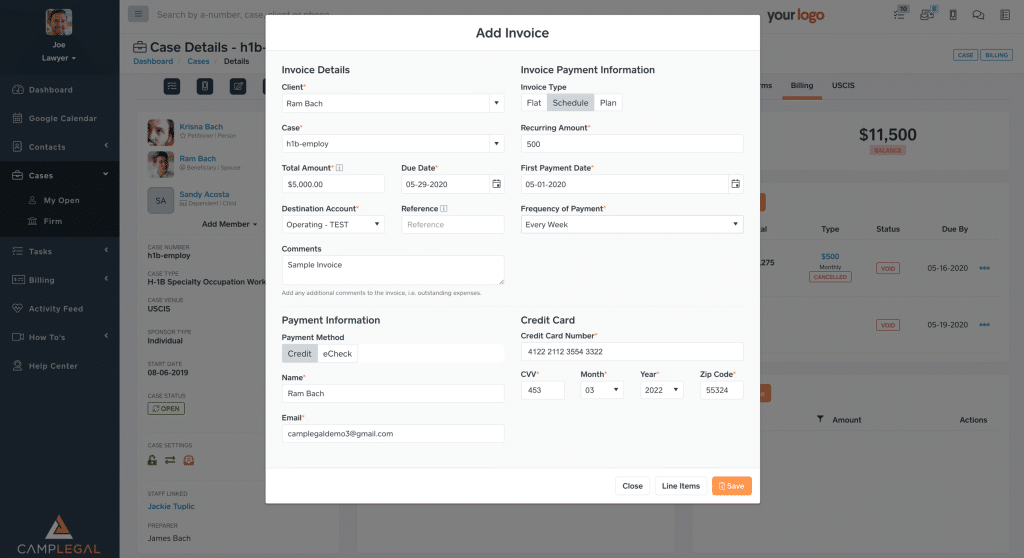Expand the Add Member dropdown
1024x558 pixels.
pos(229,223)
